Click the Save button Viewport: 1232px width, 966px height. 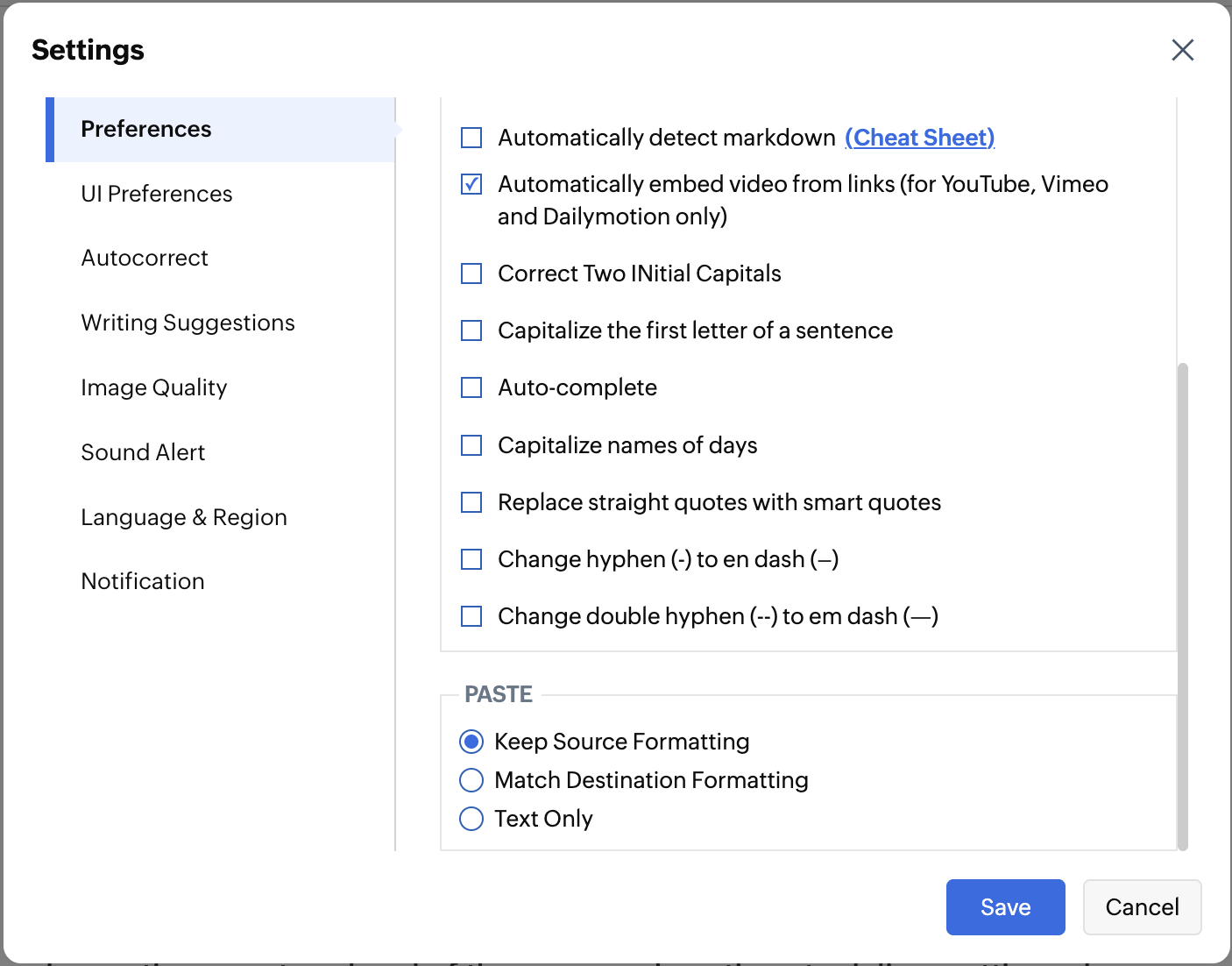click(x=1005, y=907)
